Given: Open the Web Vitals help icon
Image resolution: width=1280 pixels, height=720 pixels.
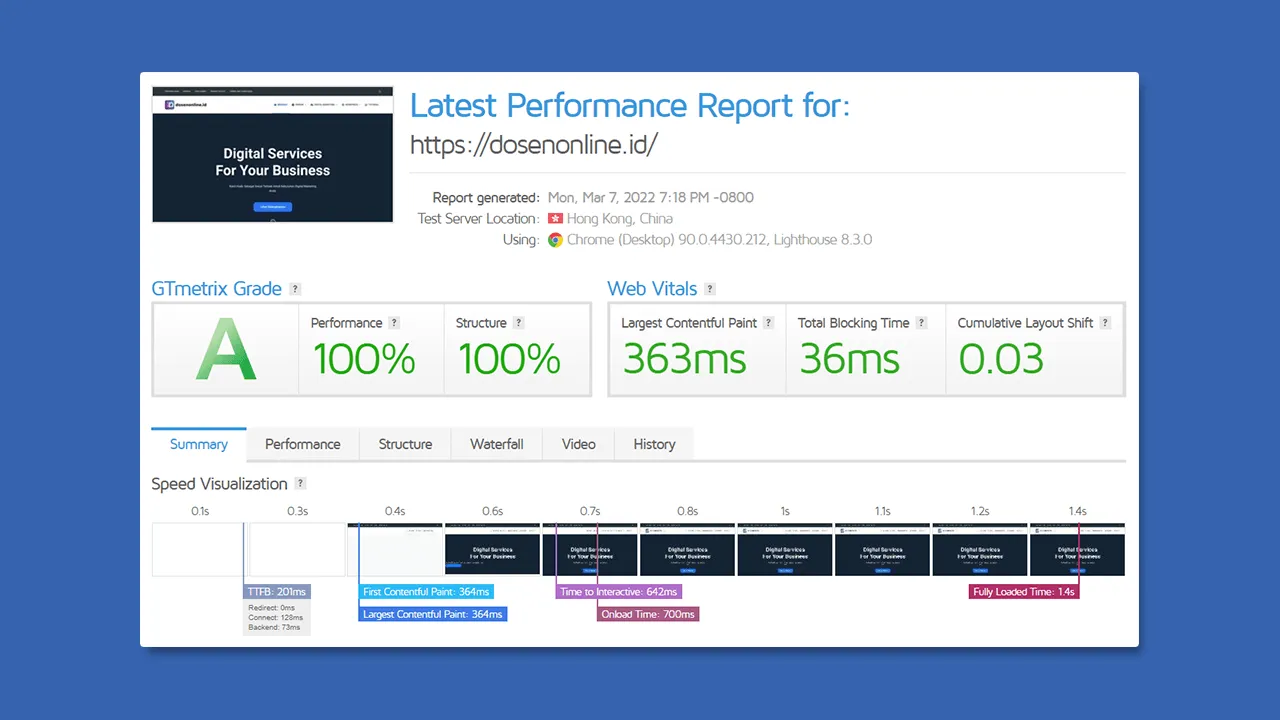Looking at the screenshot, I should point(710,288).
